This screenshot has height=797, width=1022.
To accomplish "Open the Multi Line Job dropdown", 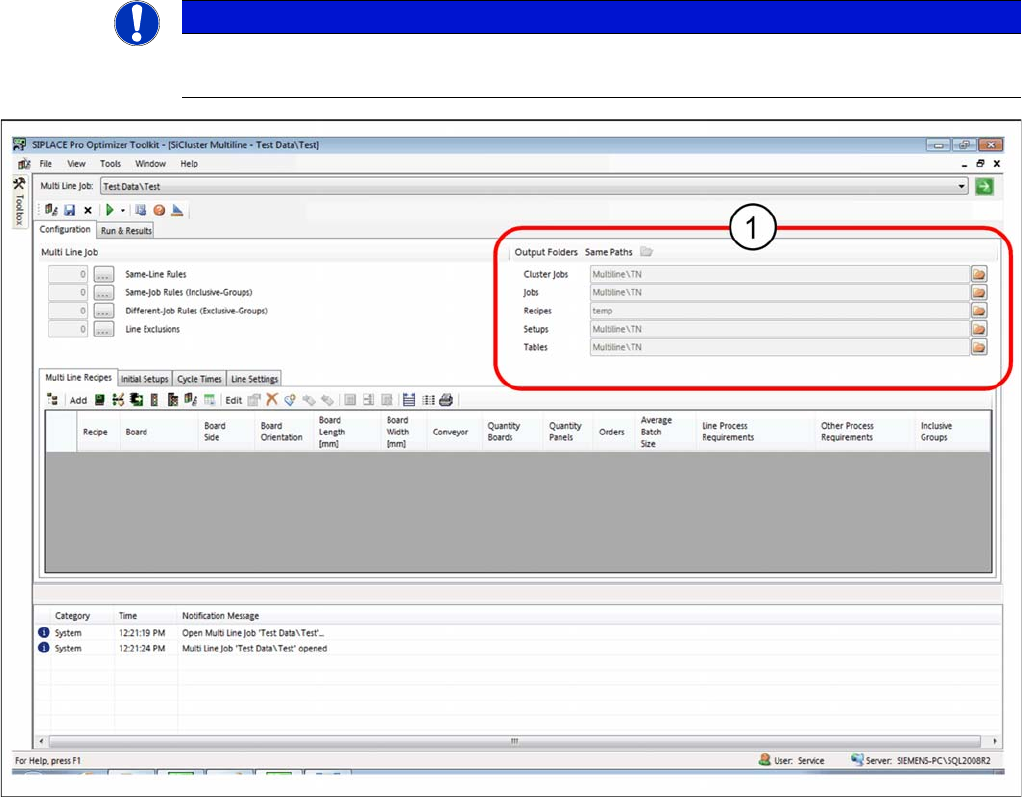I will click(x=962, y=187).
